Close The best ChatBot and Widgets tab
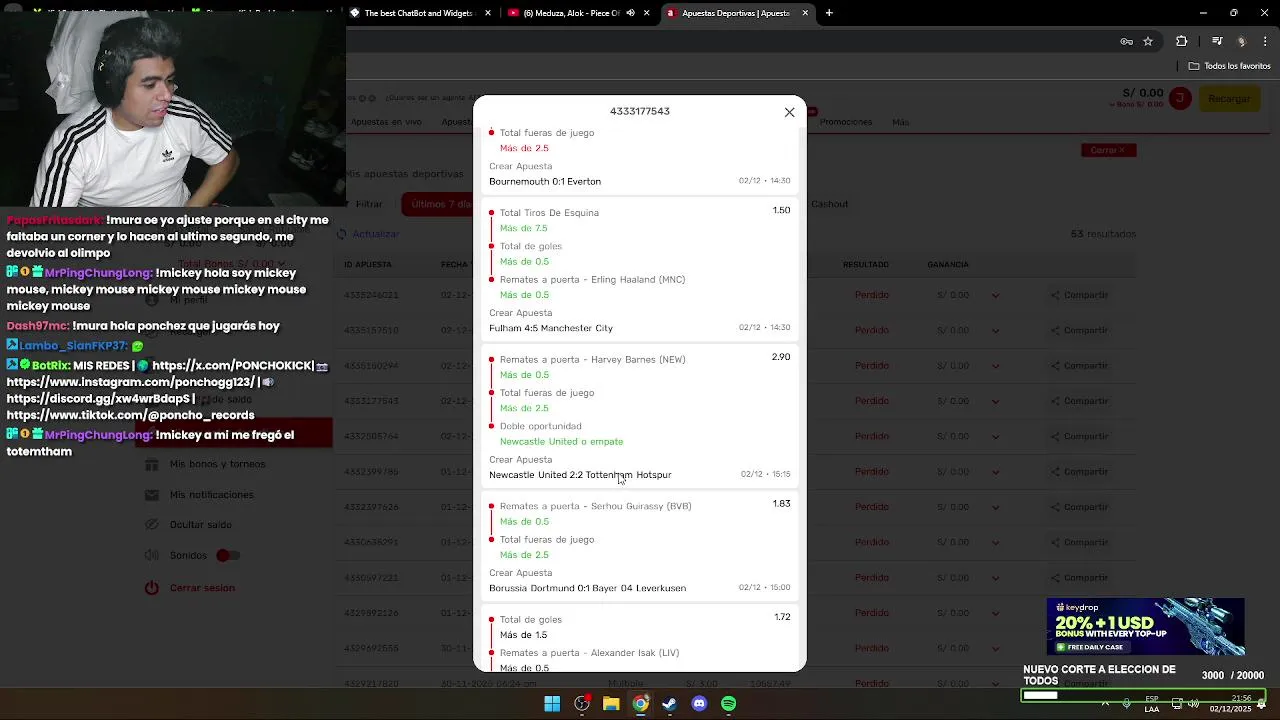This screenshot has height=720, width=1280. 488,13
